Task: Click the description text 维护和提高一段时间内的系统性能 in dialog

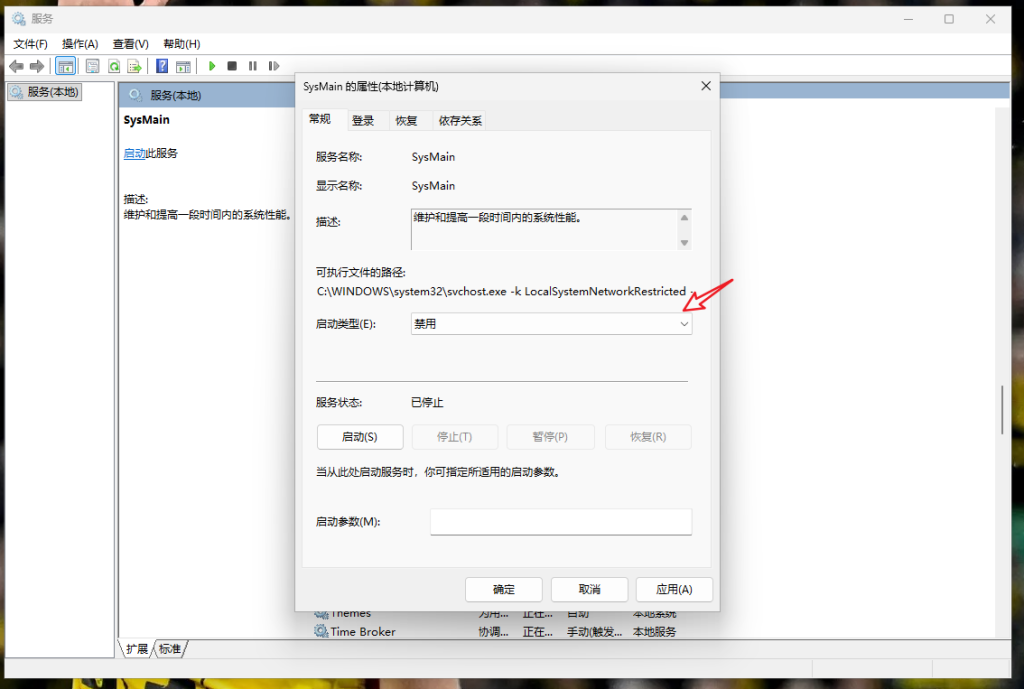Action: tap(497, 217)
